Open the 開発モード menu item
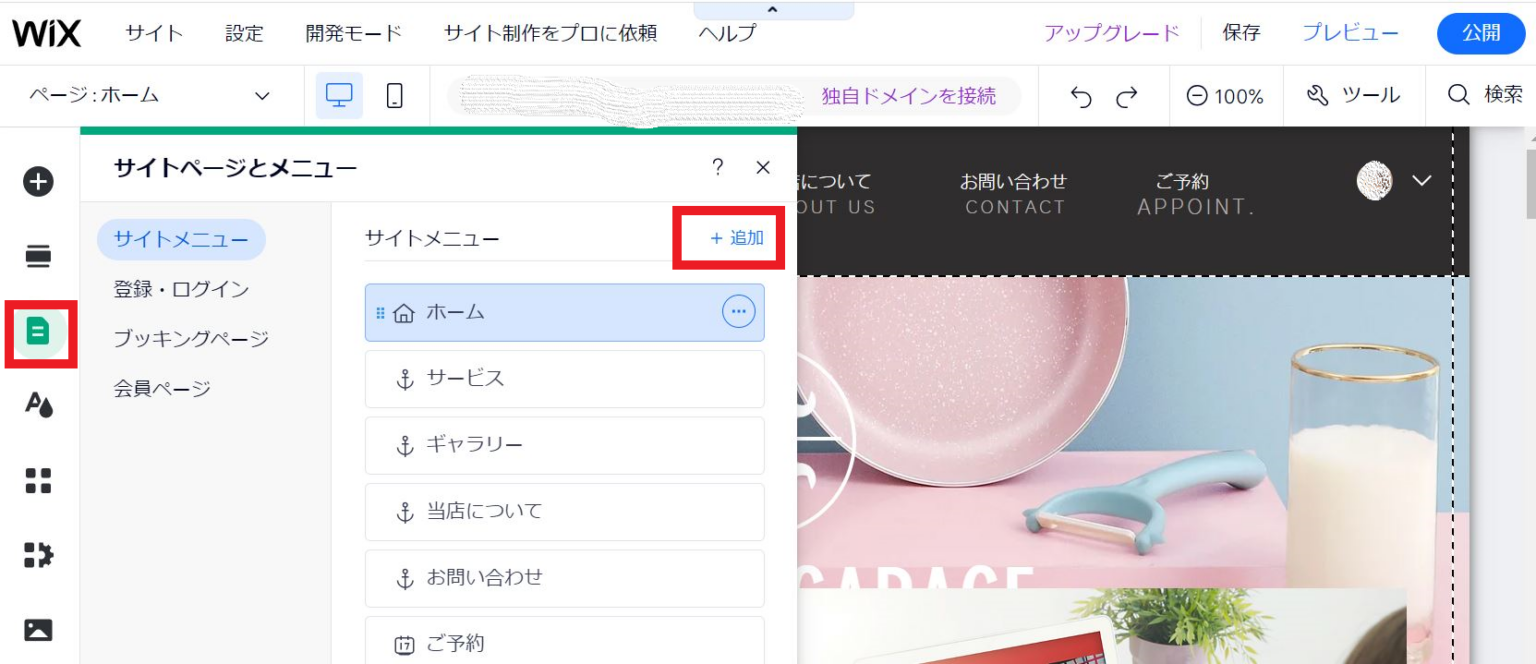The height and width of the screenshot is (664, 1536). point(354,32)
